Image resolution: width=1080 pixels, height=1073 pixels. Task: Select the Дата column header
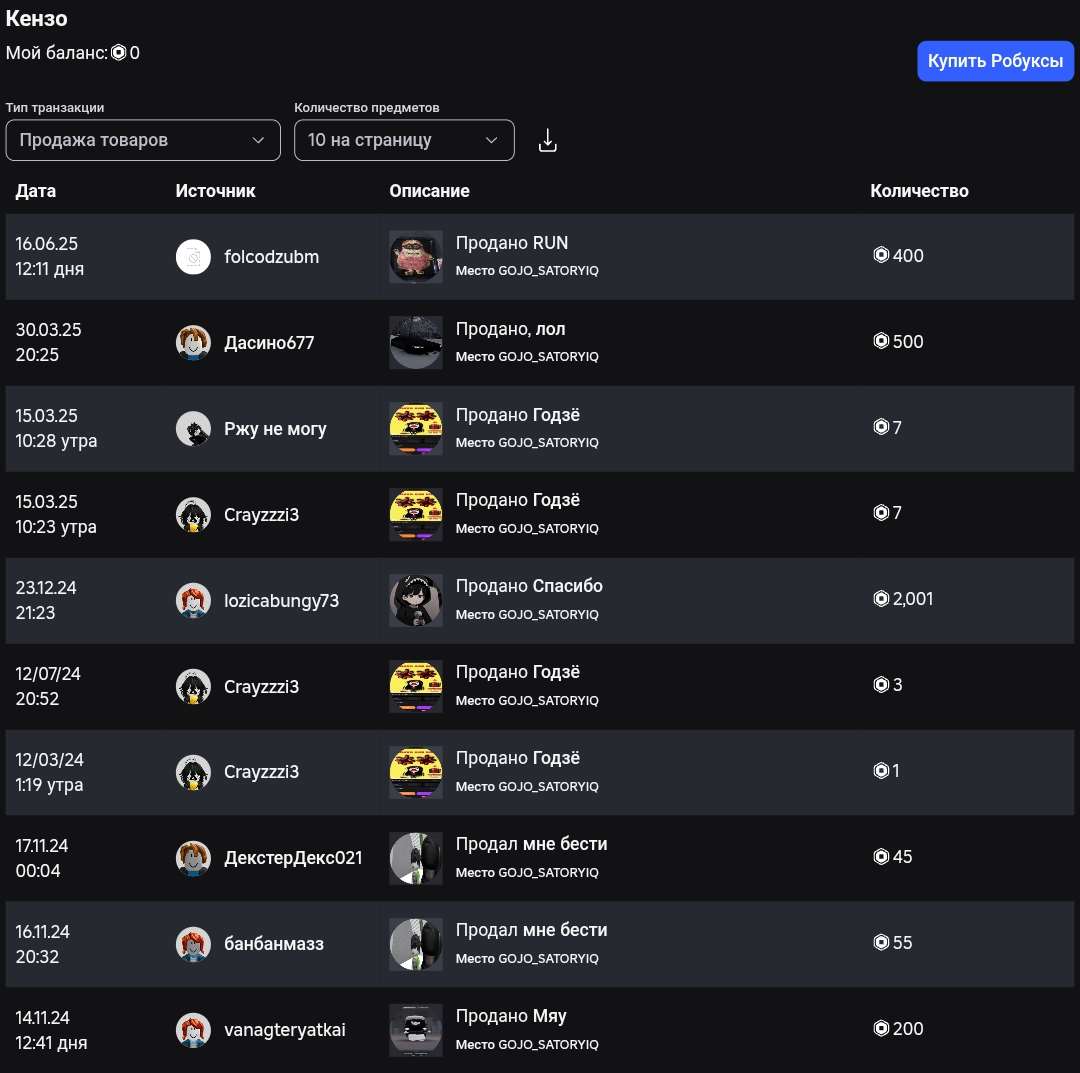point(36,191)
